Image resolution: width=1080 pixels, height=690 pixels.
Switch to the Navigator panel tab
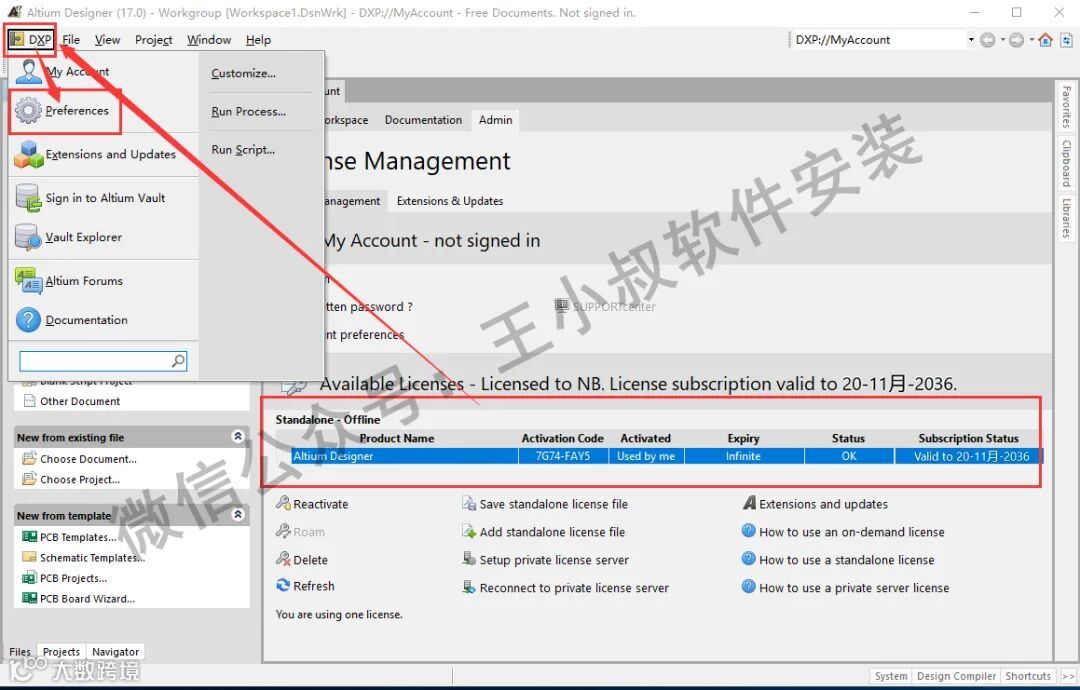tap(115, 651)
